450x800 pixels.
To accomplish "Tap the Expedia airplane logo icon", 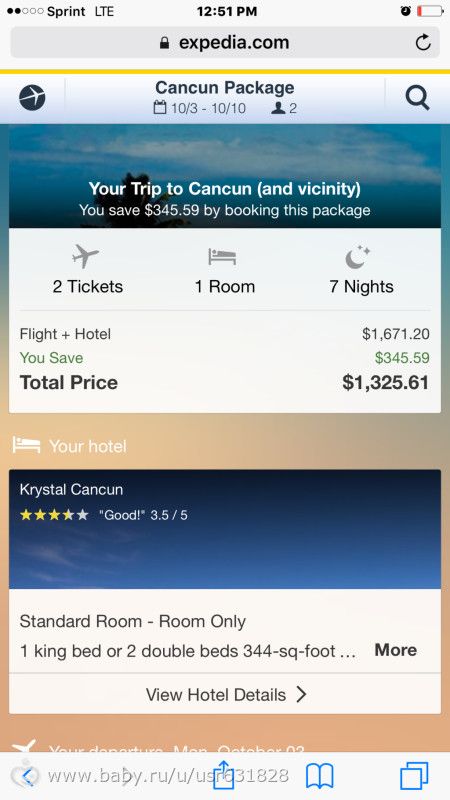I will point(32,97).
